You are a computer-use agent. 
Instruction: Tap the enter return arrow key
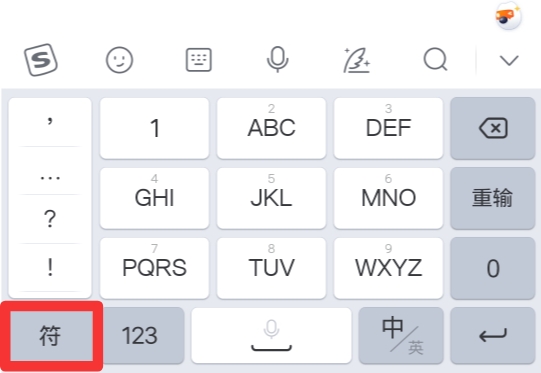pyautogui.click(x=493, y=335)
